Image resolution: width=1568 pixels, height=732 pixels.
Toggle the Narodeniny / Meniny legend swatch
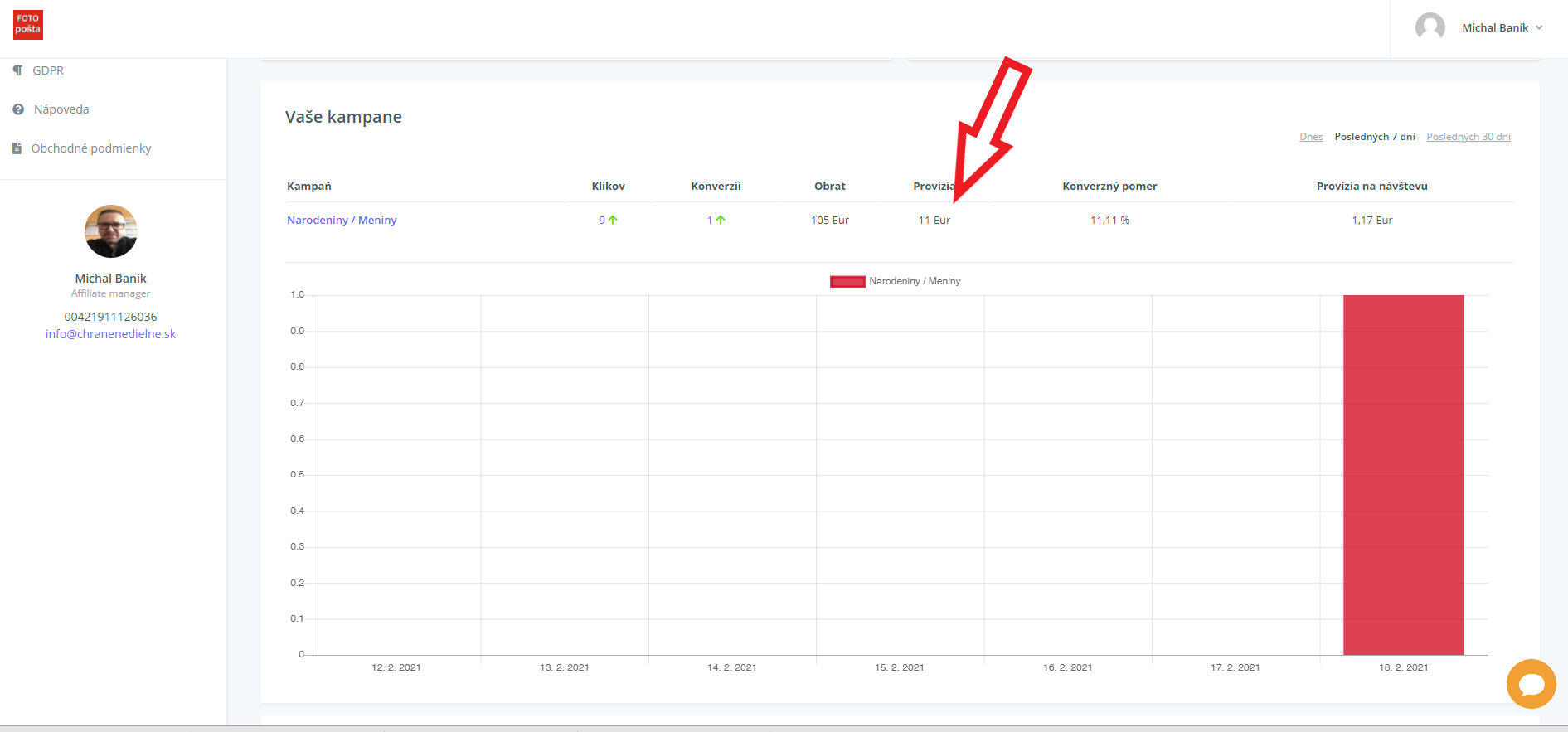(847, 281)
